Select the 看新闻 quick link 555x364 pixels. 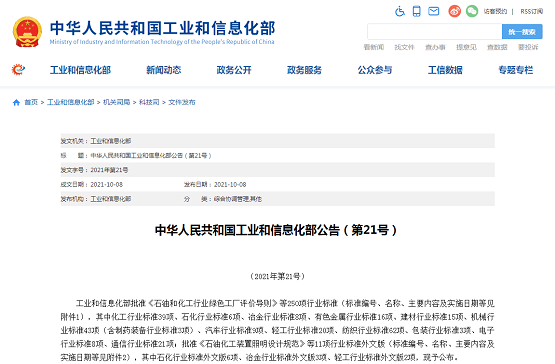tap(374, 47)
